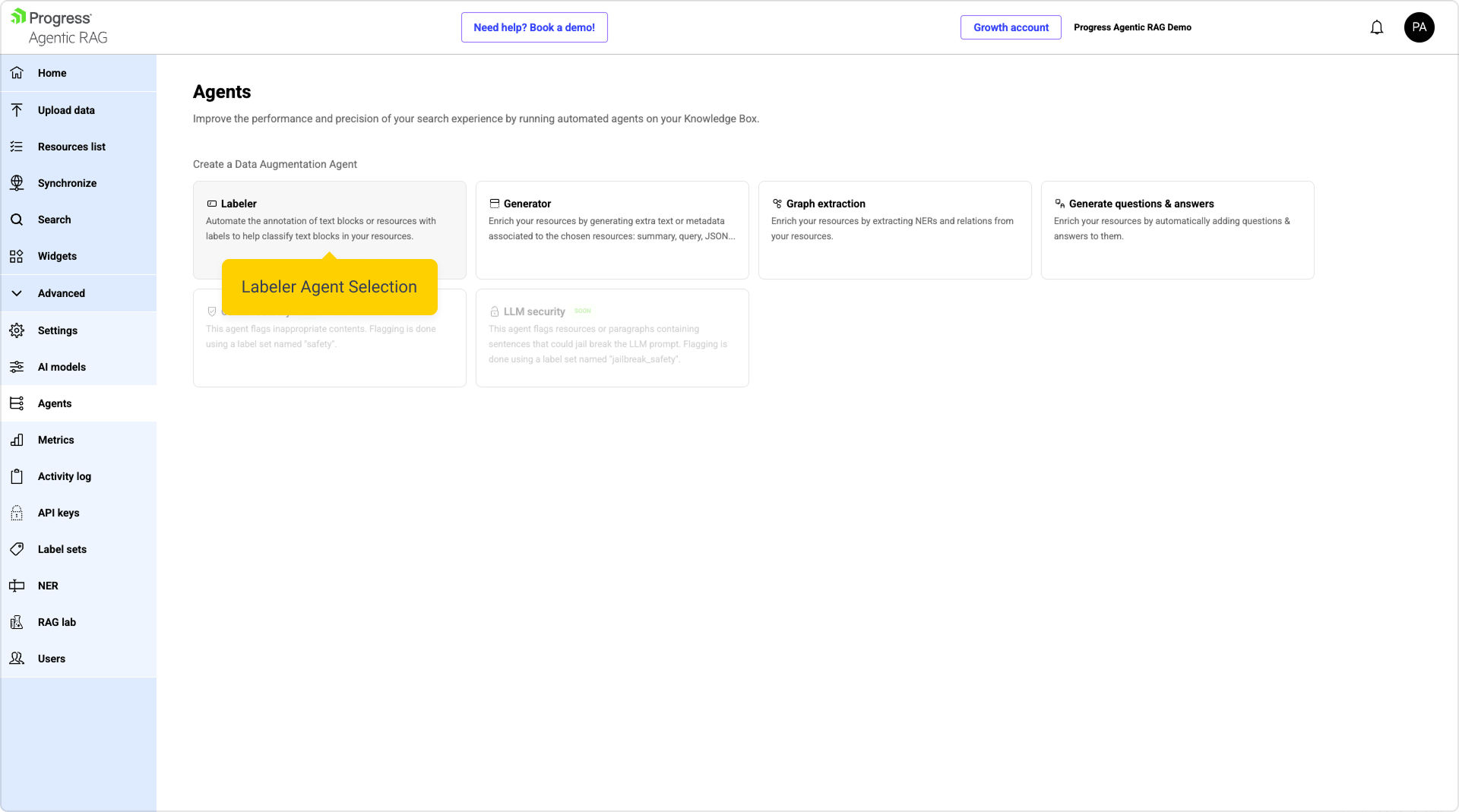Screen dimensions: 1459x812
Task: Click the Growth account button
Action: 1011,27
